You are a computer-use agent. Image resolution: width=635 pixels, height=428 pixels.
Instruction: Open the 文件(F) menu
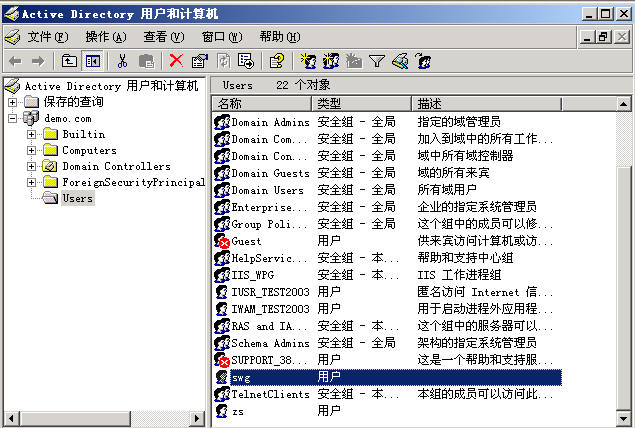click(47, 36)
